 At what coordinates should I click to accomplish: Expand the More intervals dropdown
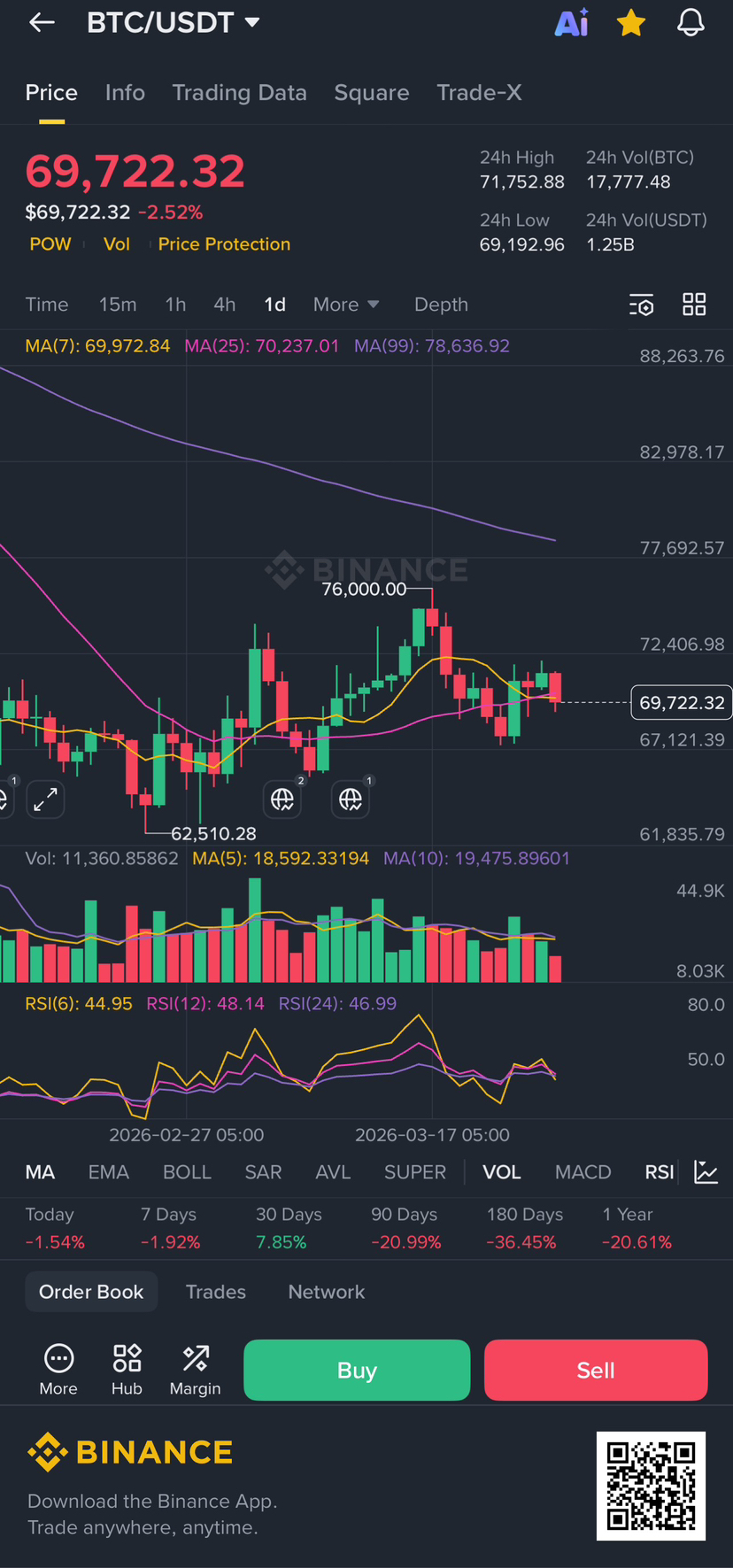[346, 305]
